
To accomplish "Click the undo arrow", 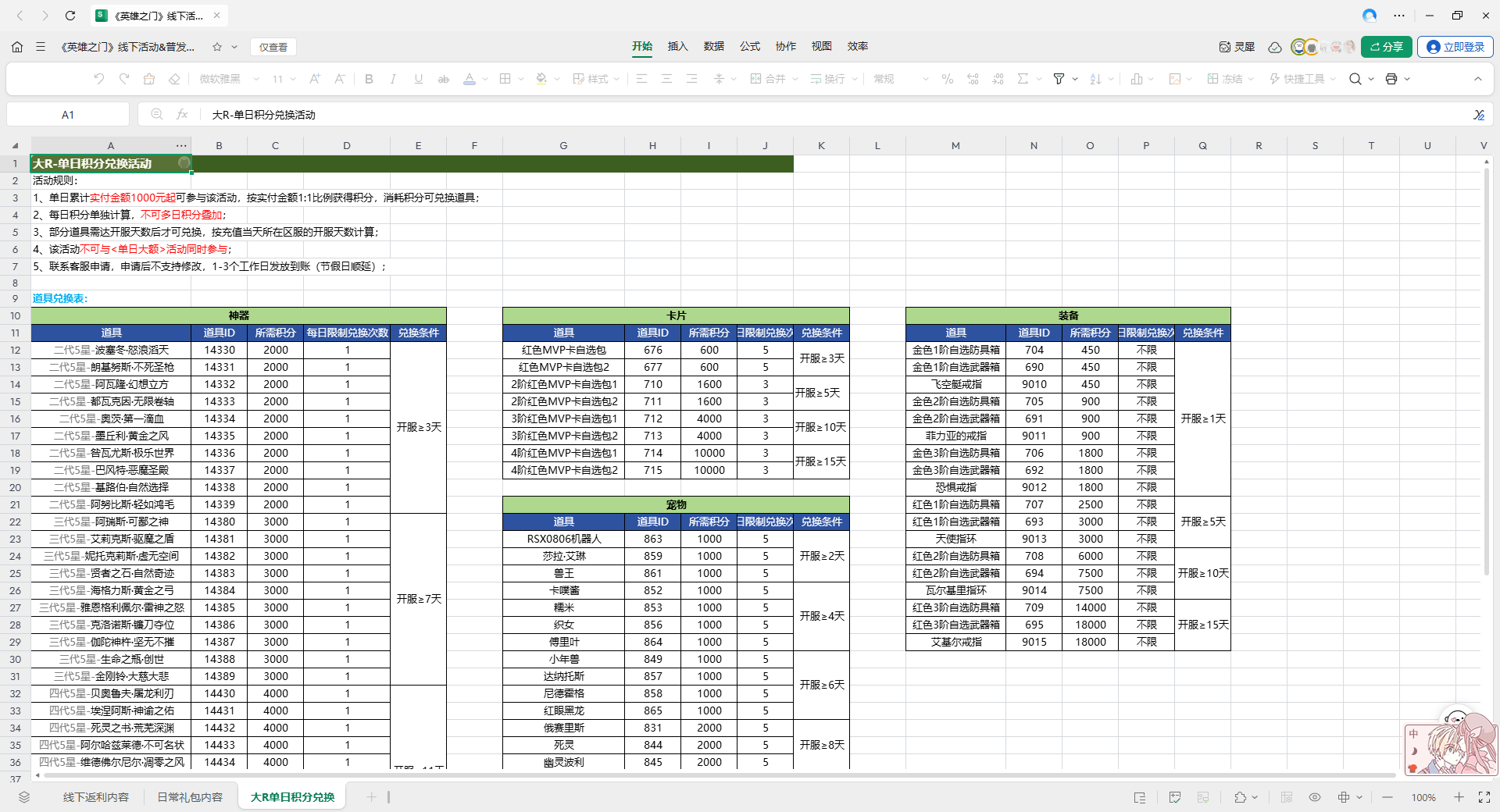I will pos(98,79).
